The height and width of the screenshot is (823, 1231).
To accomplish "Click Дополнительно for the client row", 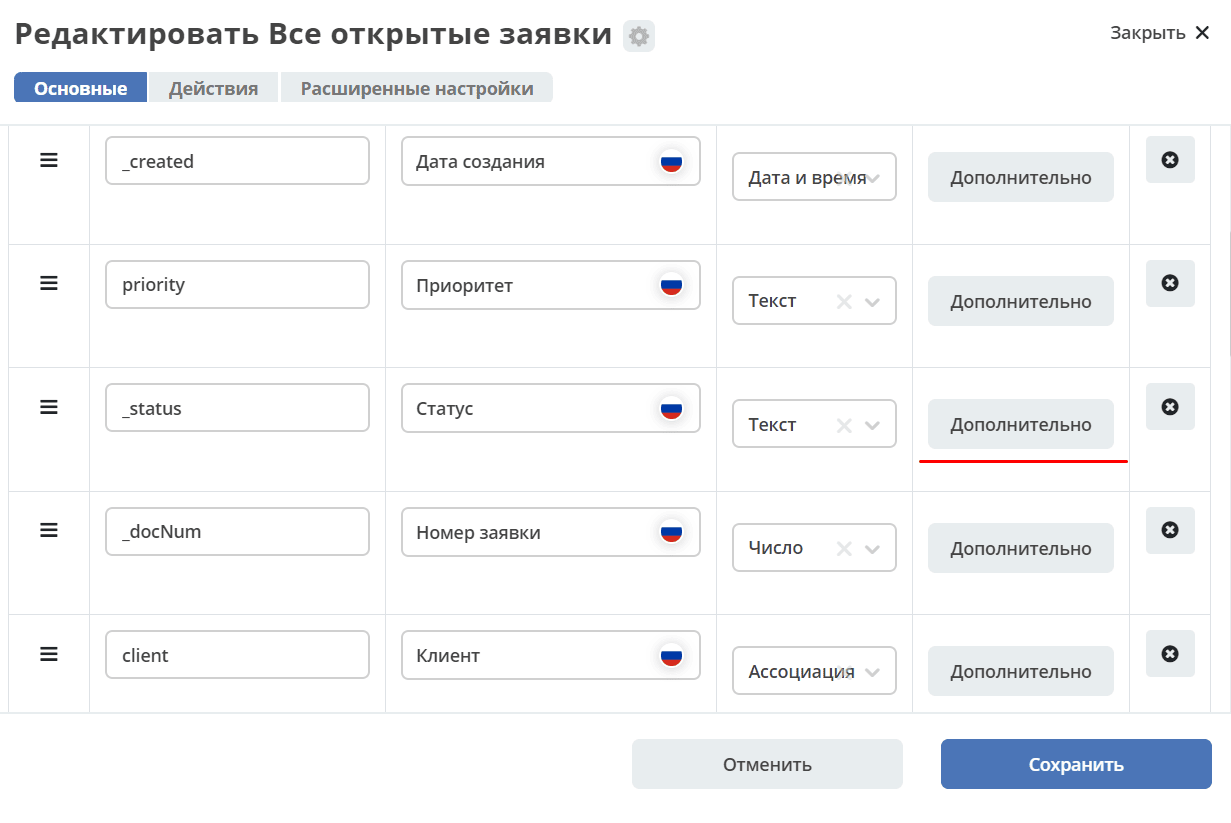I will (1021, 671).
